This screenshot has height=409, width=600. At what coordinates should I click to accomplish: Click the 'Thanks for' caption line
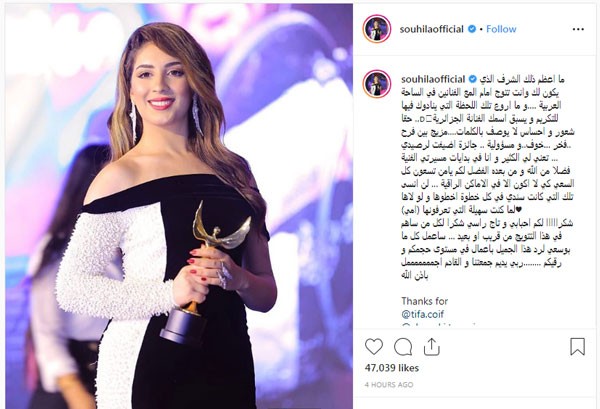424,301
